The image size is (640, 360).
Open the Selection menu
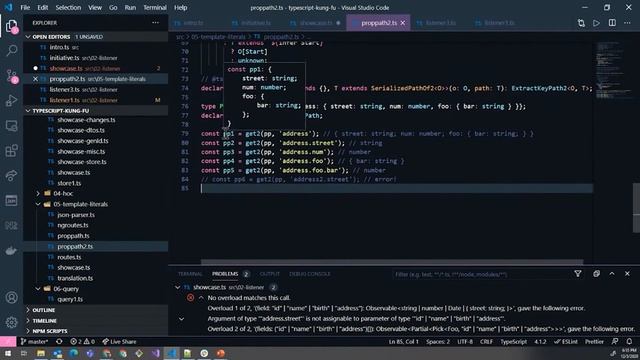[x=68, y=7]
